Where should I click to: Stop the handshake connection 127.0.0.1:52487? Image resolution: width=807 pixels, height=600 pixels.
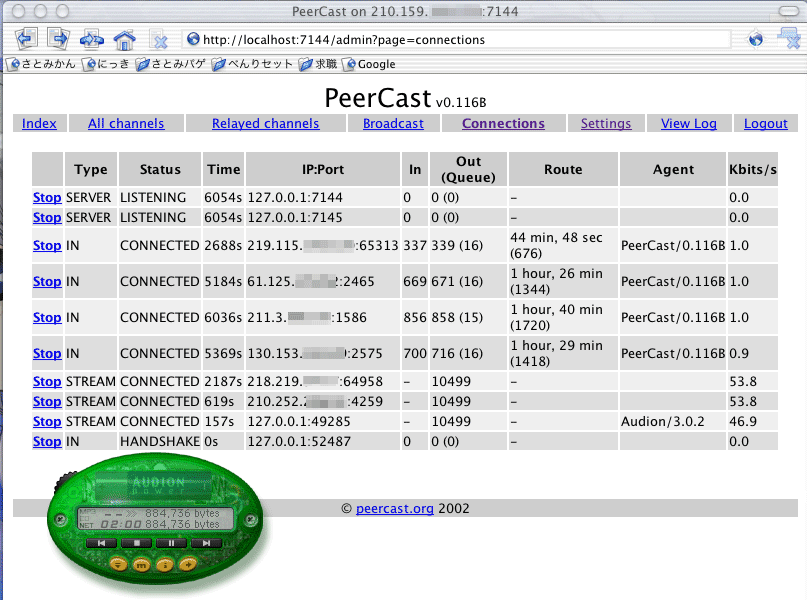(x=47, y=442)
